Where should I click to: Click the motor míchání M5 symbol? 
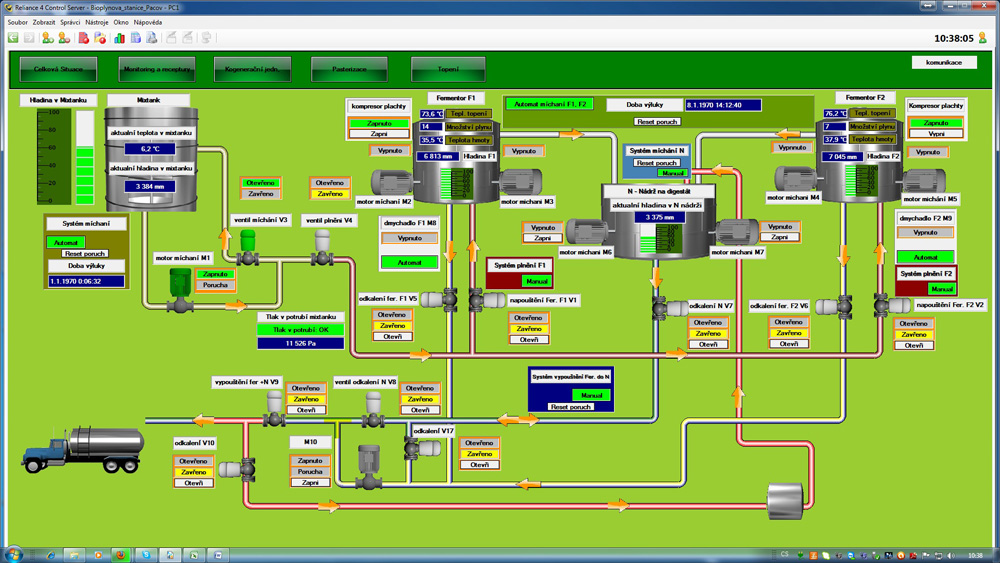tap(923, 181)
